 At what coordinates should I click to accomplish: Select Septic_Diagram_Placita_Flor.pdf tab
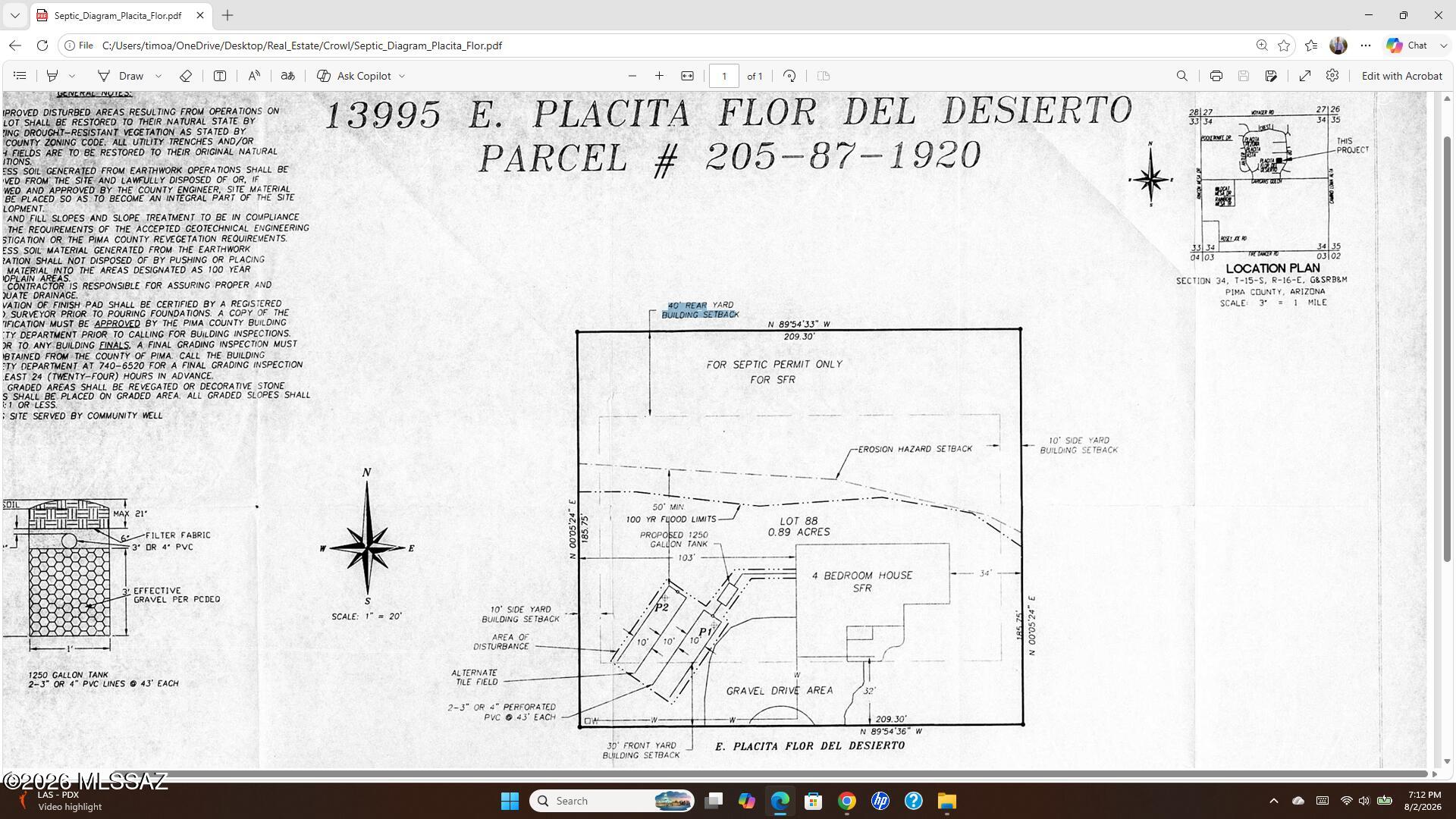pos(121,15)
